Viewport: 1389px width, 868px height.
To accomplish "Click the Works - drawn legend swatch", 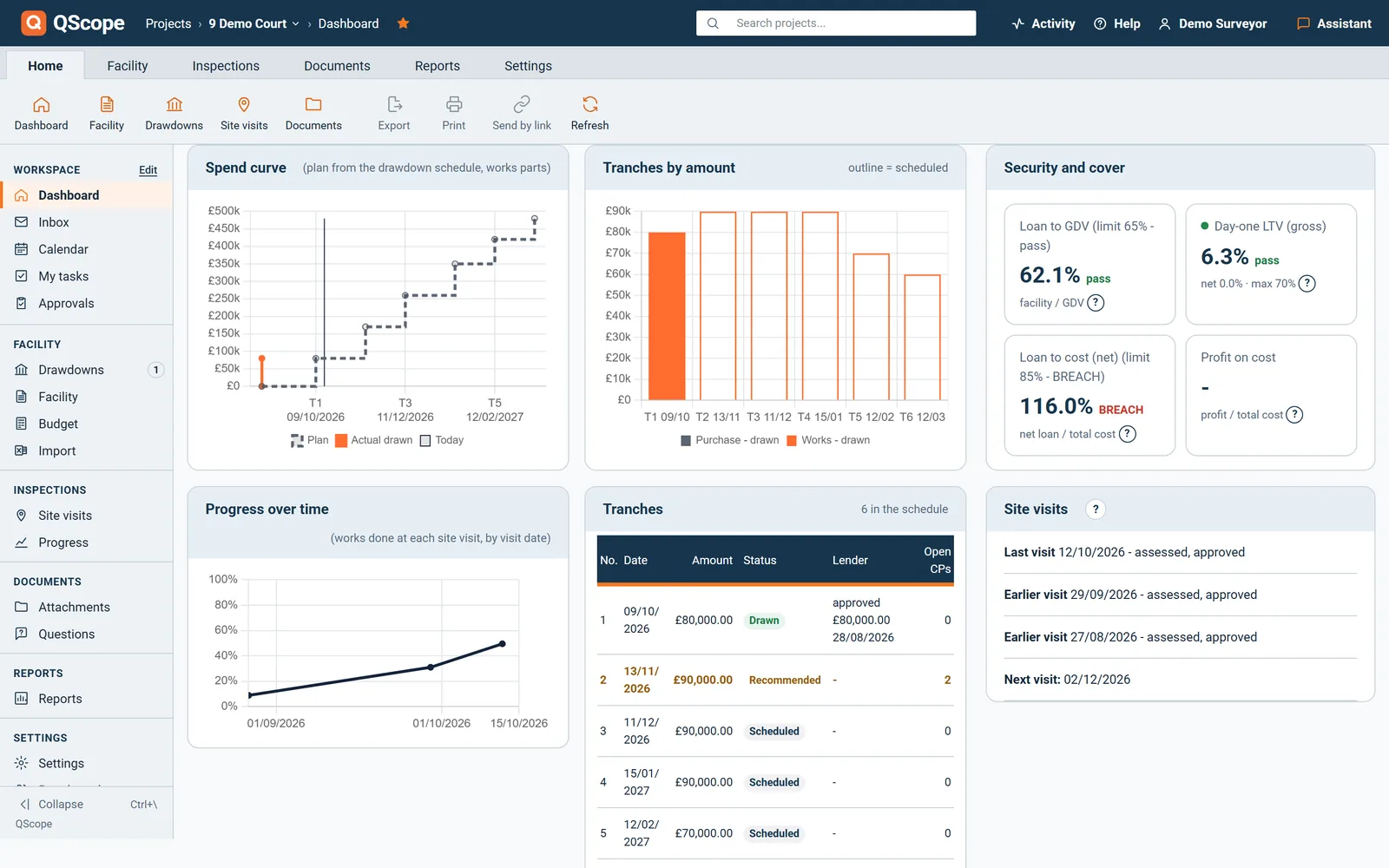I will (792, 441).
